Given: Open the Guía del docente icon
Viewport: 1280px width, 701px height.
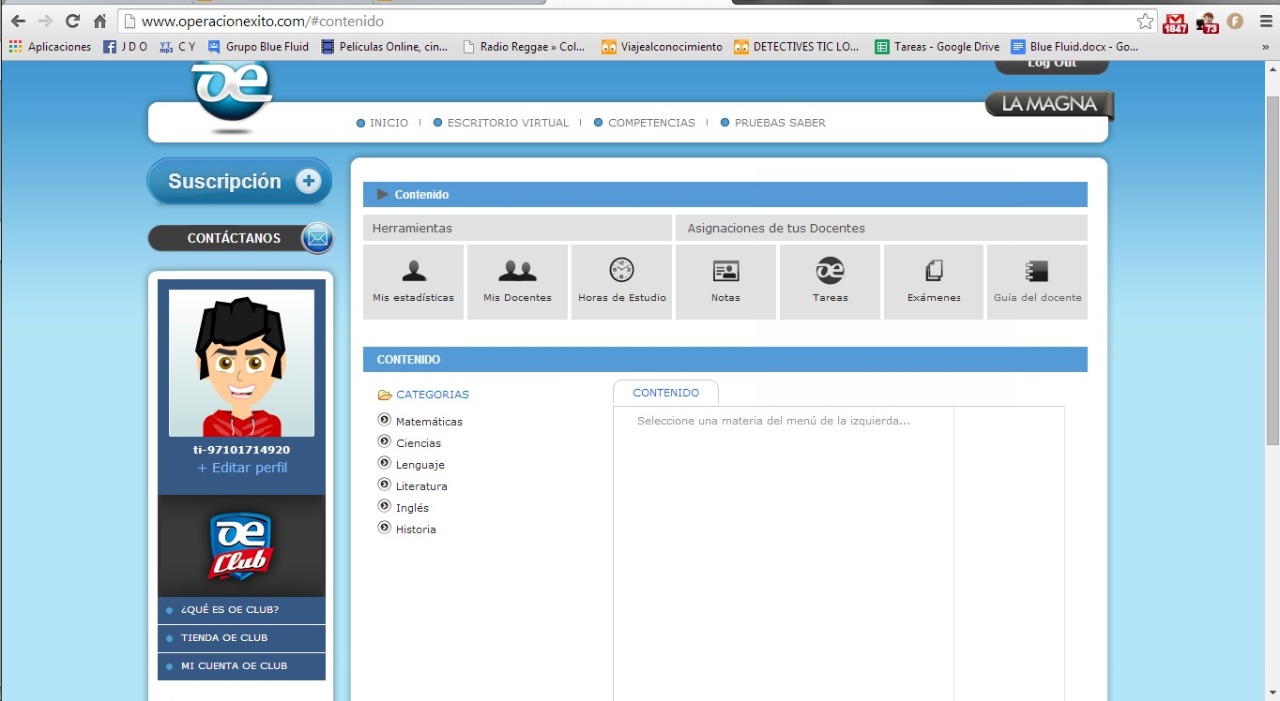Looking at the screenshot, I should (1037, 271).
